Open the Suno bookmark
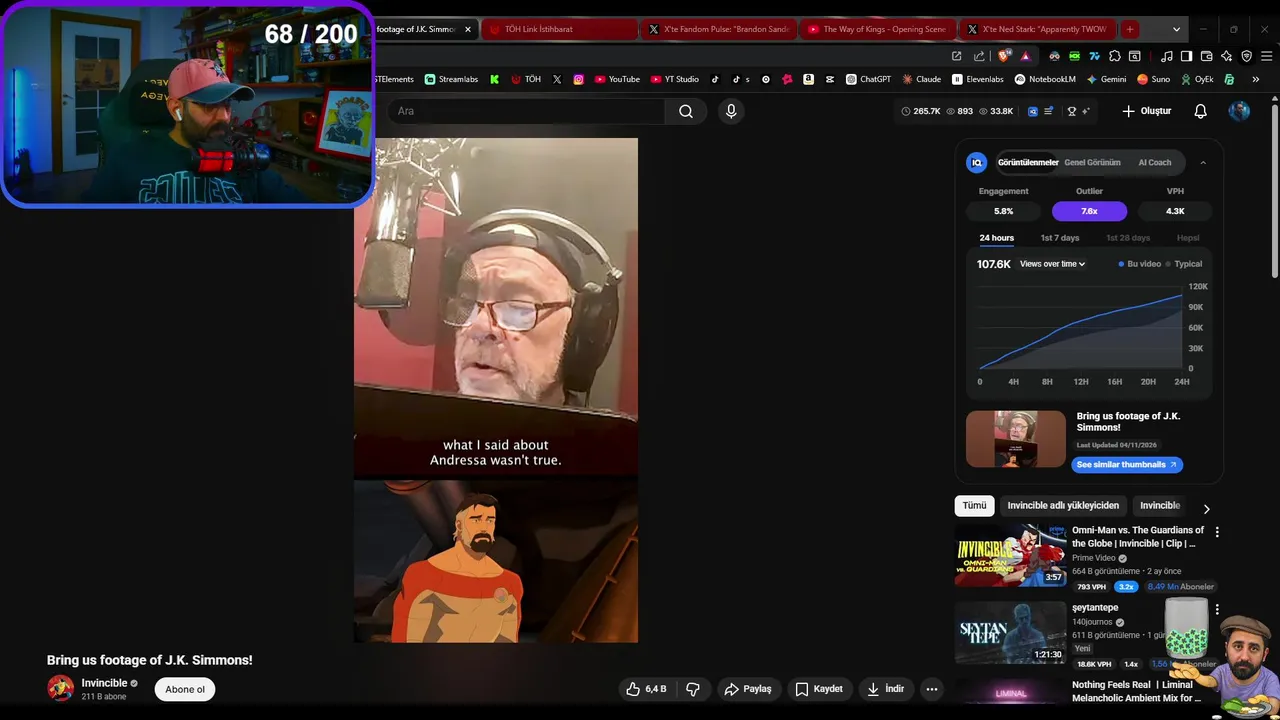Image resolution: width=1280 pixels, height=720 pixels. pyautogui.click(x=1153, y=79)
